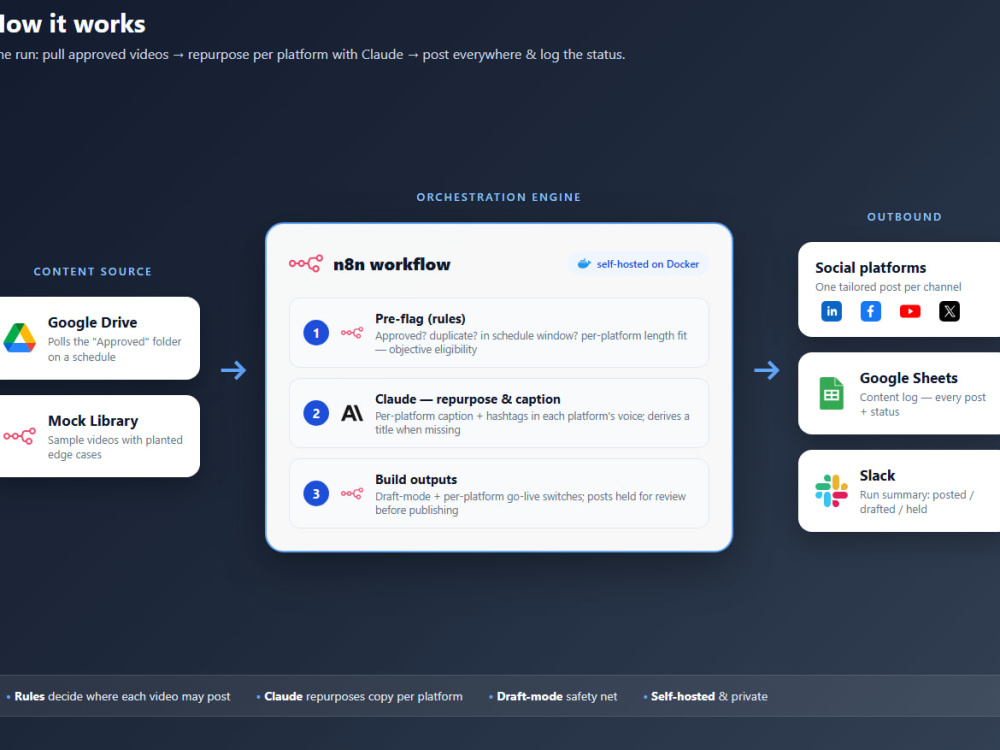This screenshot has width=1000, height=750.
Task: Click the Facebook icon under Social platforms
Action: coord(871,311)
